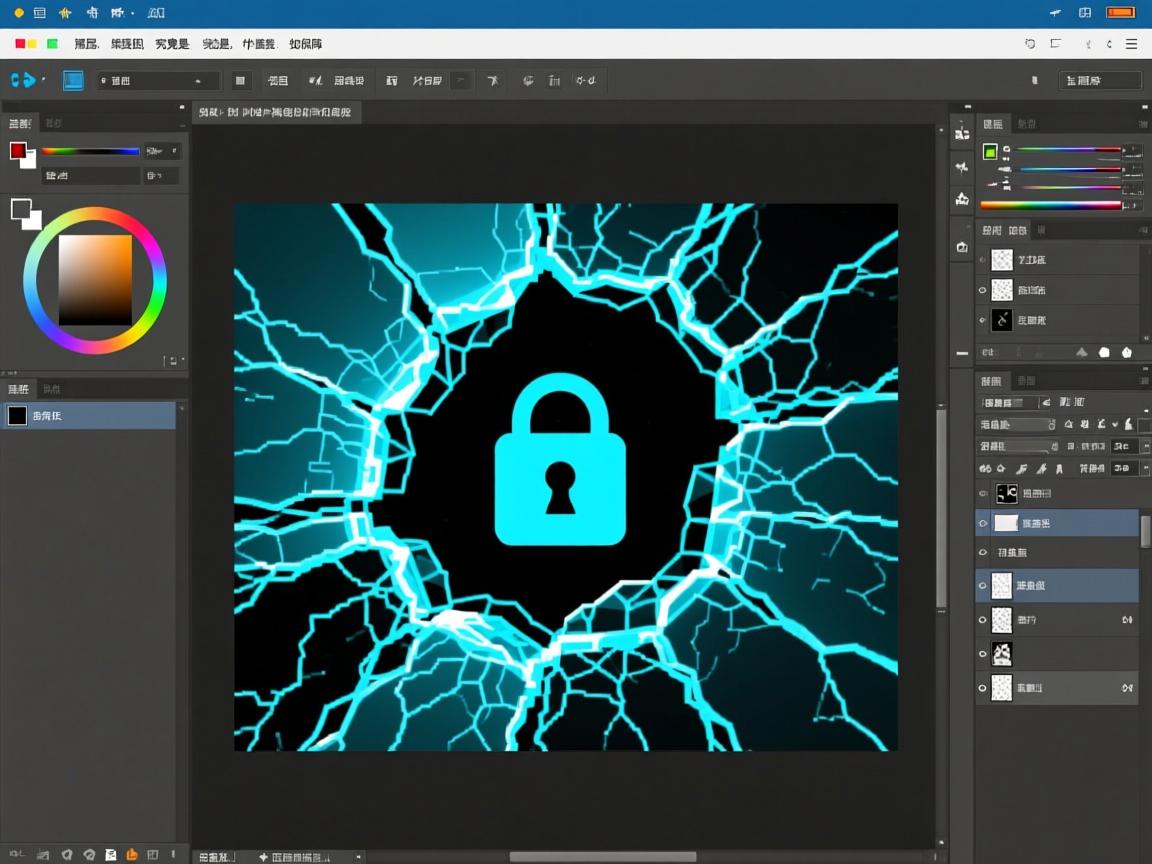
Task: Toggle visibility of the black-thumbnail layer in upper list
Action: click(x=982, y=320)
